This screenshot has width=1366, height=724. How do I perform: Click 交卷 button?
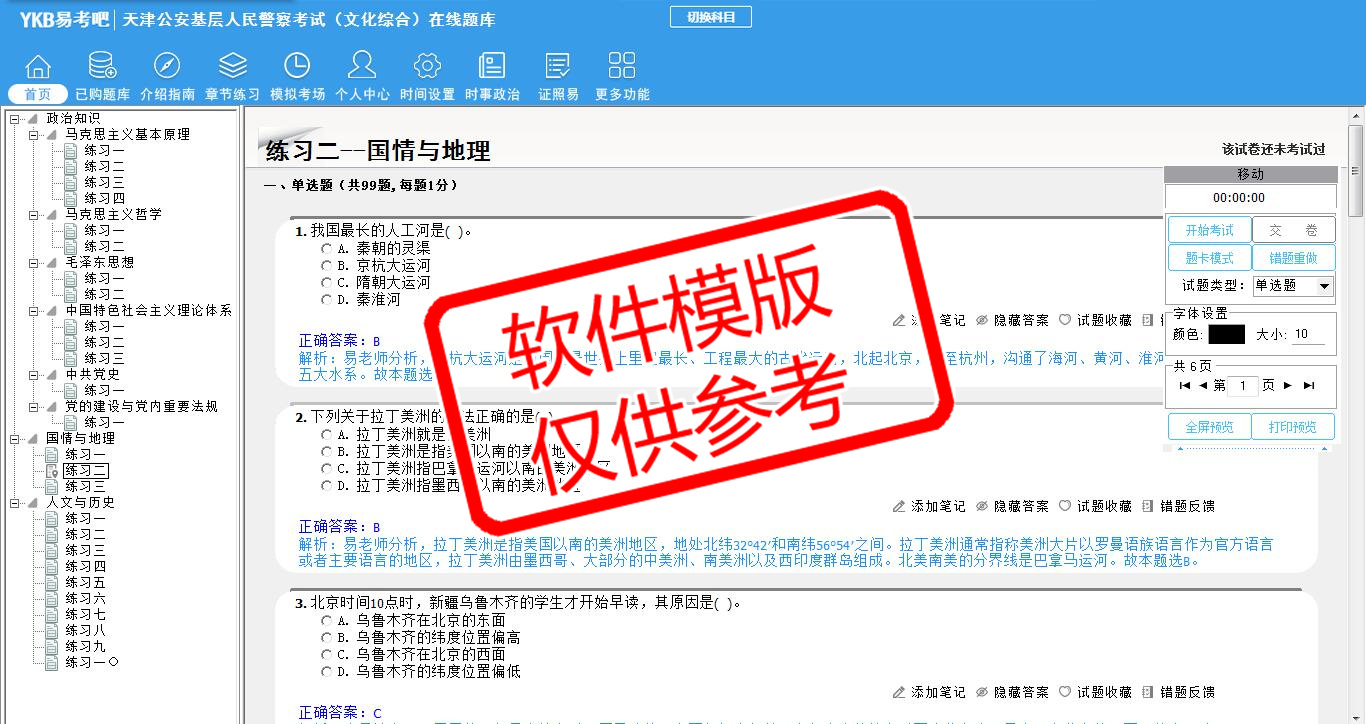click(1294, 230)
